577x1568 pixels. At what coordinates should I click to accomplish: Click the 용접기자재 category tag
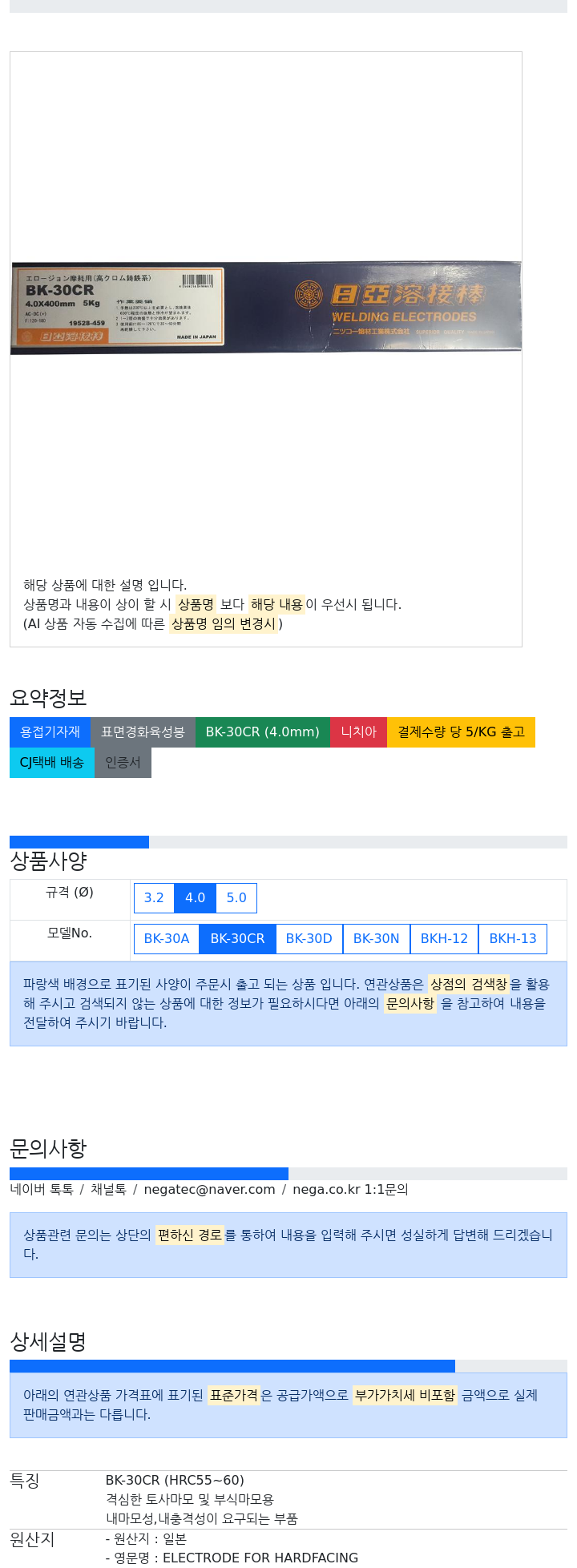[x=50, y=732]
